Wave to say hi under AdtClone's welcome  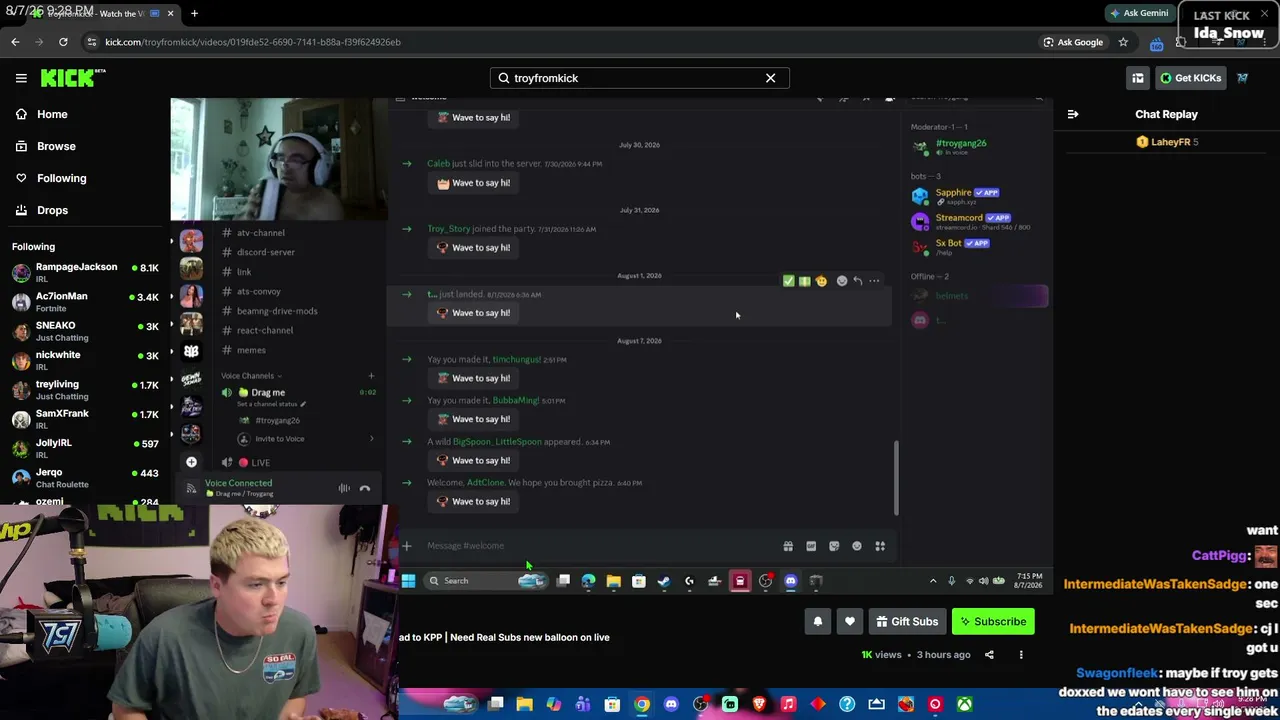[x=473, y=502]
